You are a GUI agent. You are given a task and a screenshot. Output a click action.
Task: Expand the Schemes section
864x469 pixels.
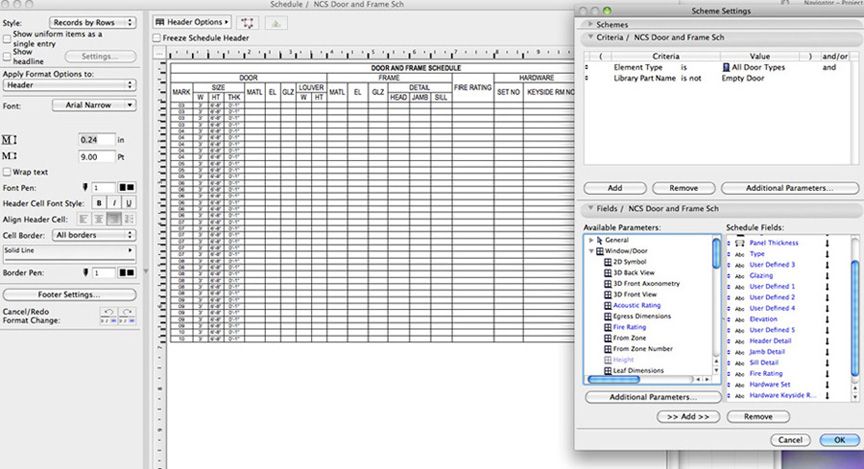[x=590, y=24]
